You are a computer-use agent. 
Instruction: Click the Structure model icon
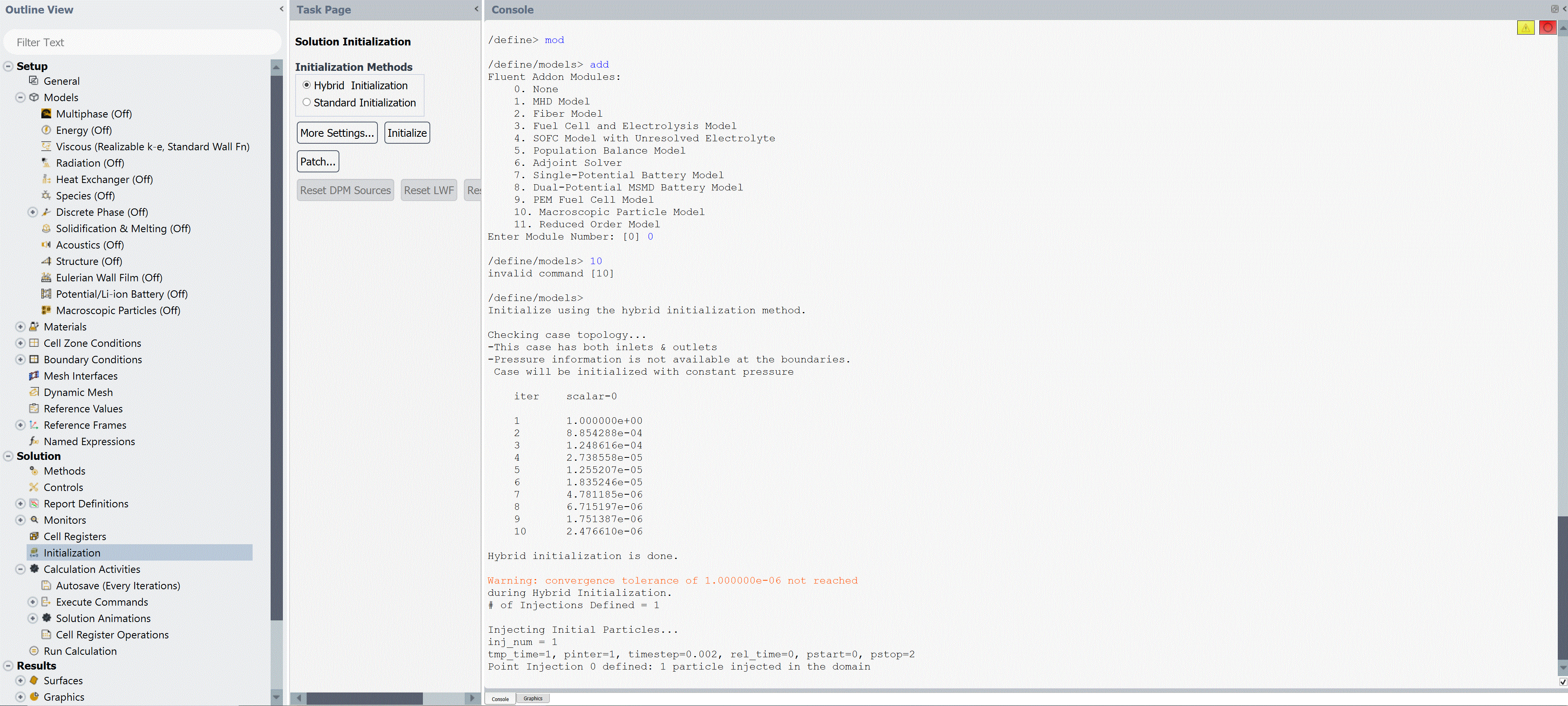pos(46,262)
